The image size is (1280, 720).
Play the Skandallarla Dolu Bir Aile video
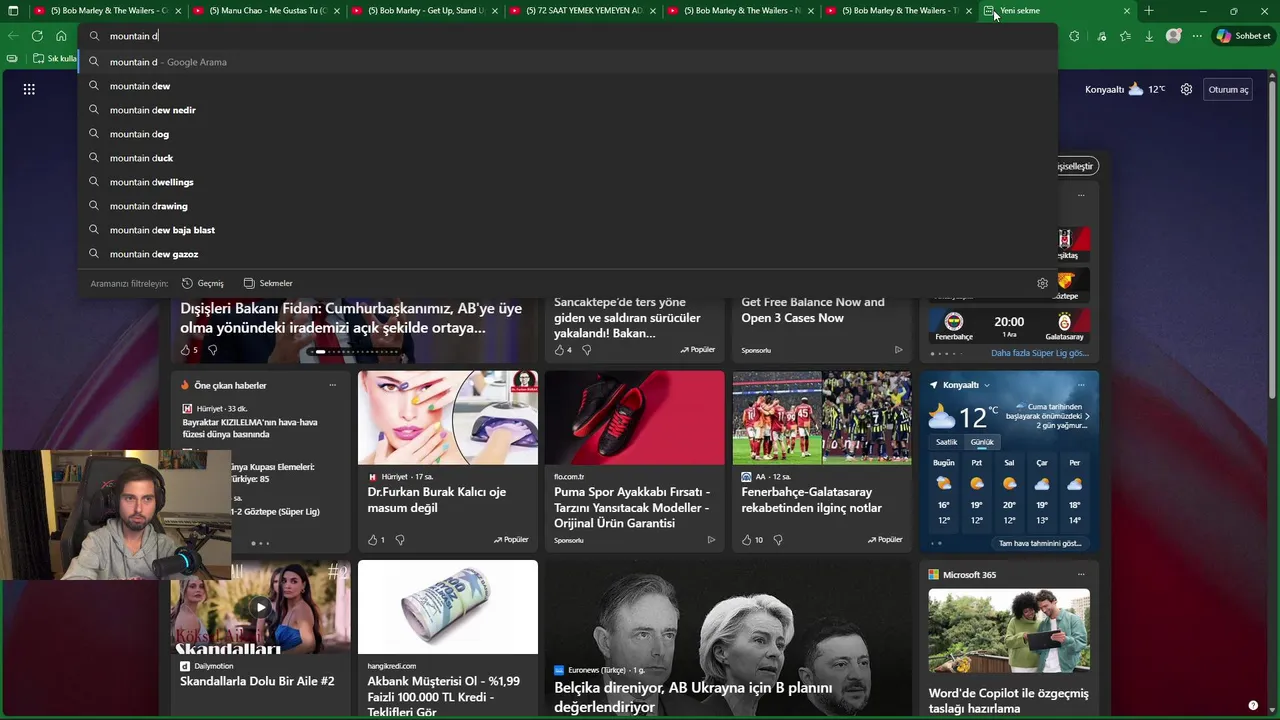point(260,607)
